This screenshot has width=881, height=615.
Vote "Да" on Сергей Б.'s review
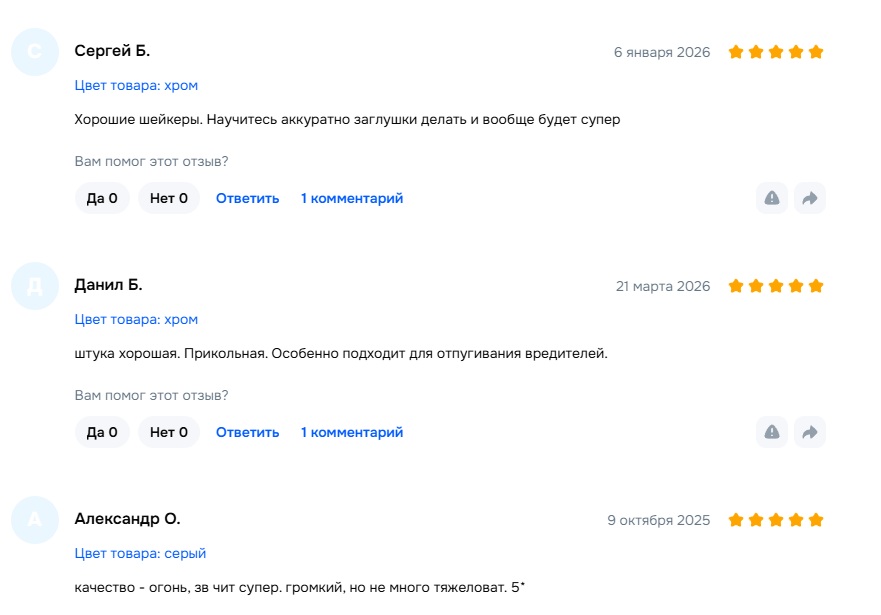(102, 198)
